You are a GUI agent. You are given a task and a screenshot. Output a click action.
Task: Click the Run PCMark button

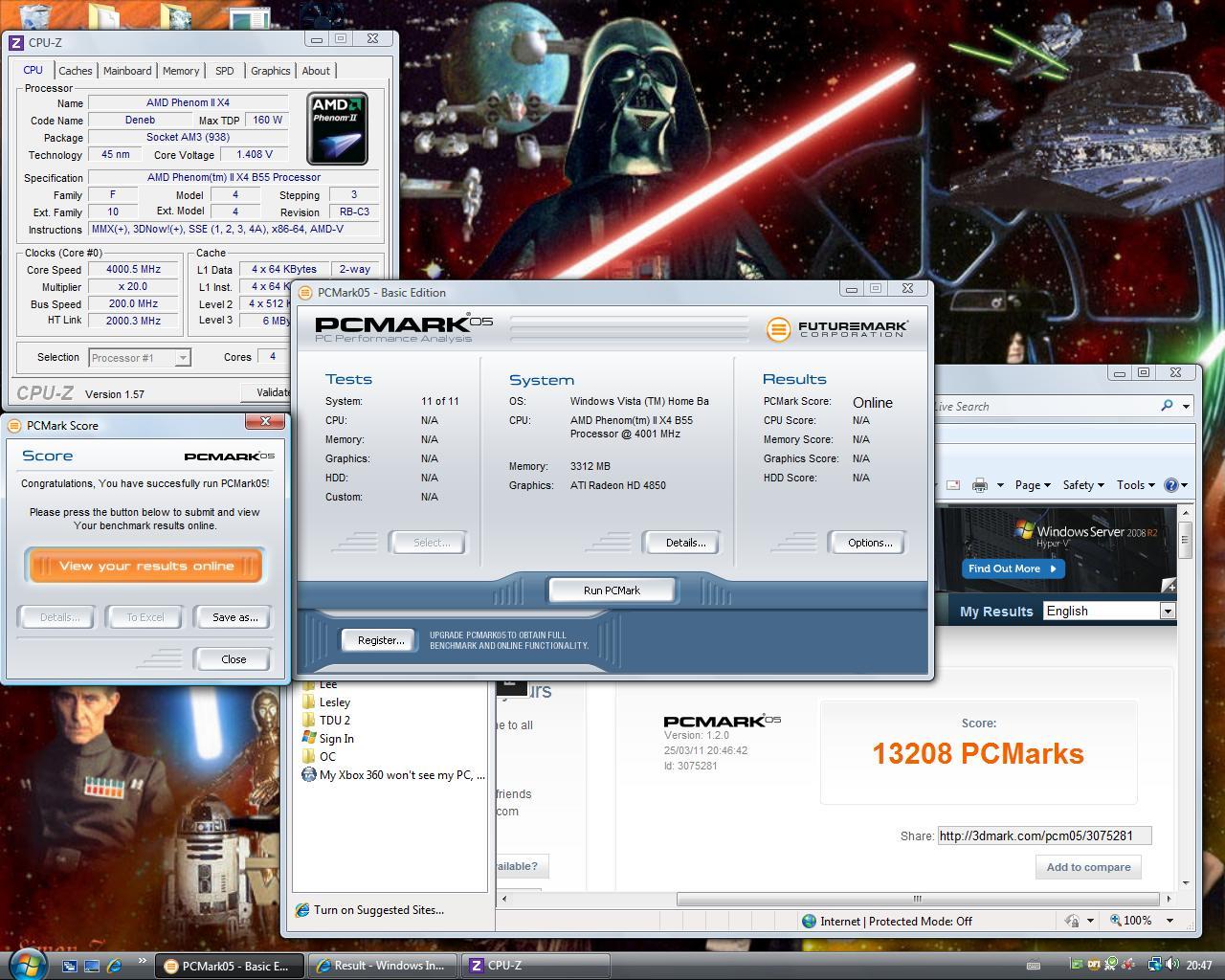pos(612,590)
